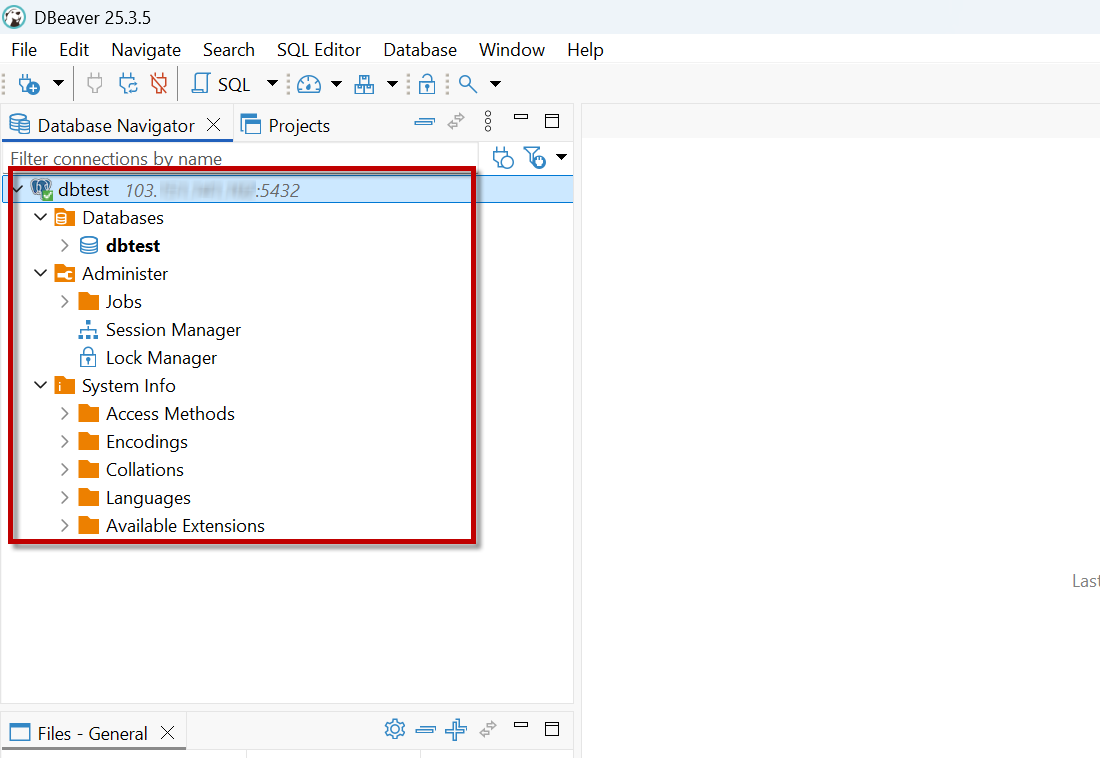The width and height of the screenshot is (1100, 758).
Task: Click the magnifying glass search icon
Action: tap(467, 84)
